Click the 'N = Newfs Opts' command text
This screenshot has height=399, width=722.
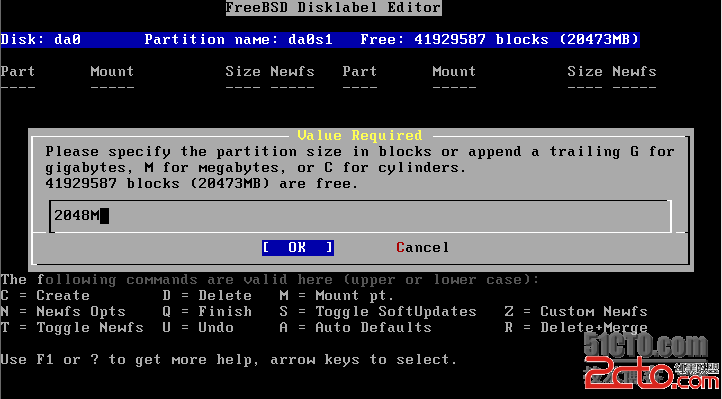pyautogui.click(x=63, y=312)
